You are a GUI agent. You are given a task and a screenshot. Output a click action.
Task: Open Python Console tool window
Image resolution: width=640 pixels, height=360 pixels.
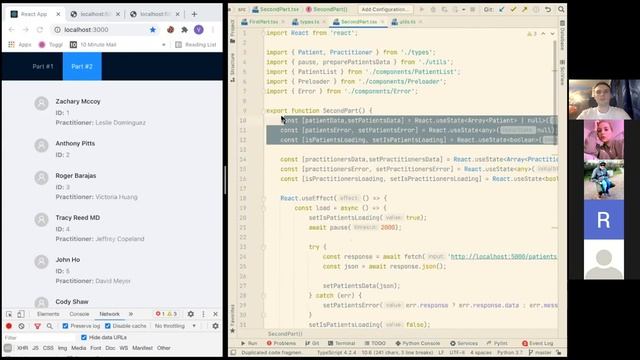click(x=418, y=343)
